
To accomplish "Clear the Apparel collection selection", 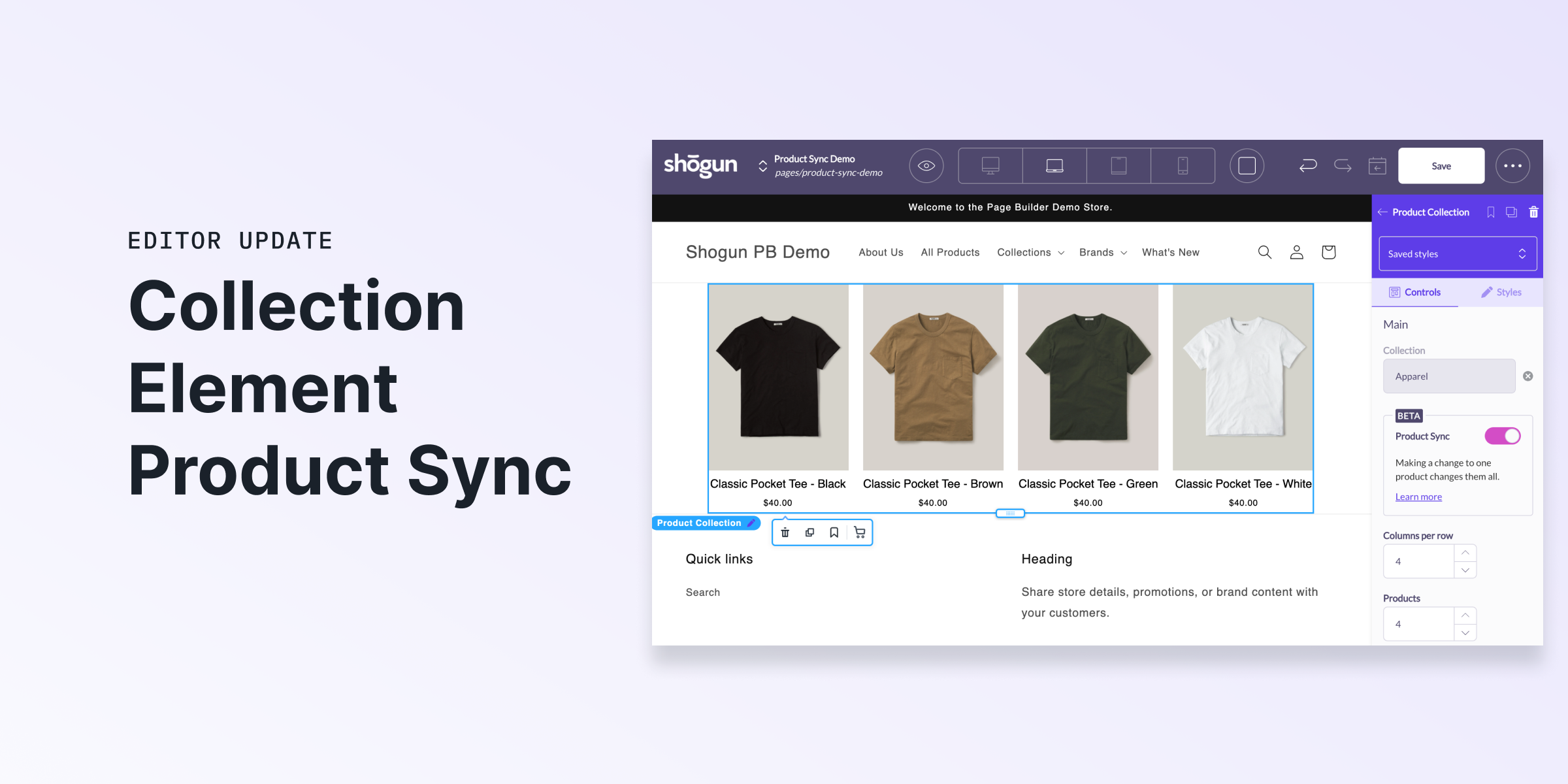I will click(1528, 376).
